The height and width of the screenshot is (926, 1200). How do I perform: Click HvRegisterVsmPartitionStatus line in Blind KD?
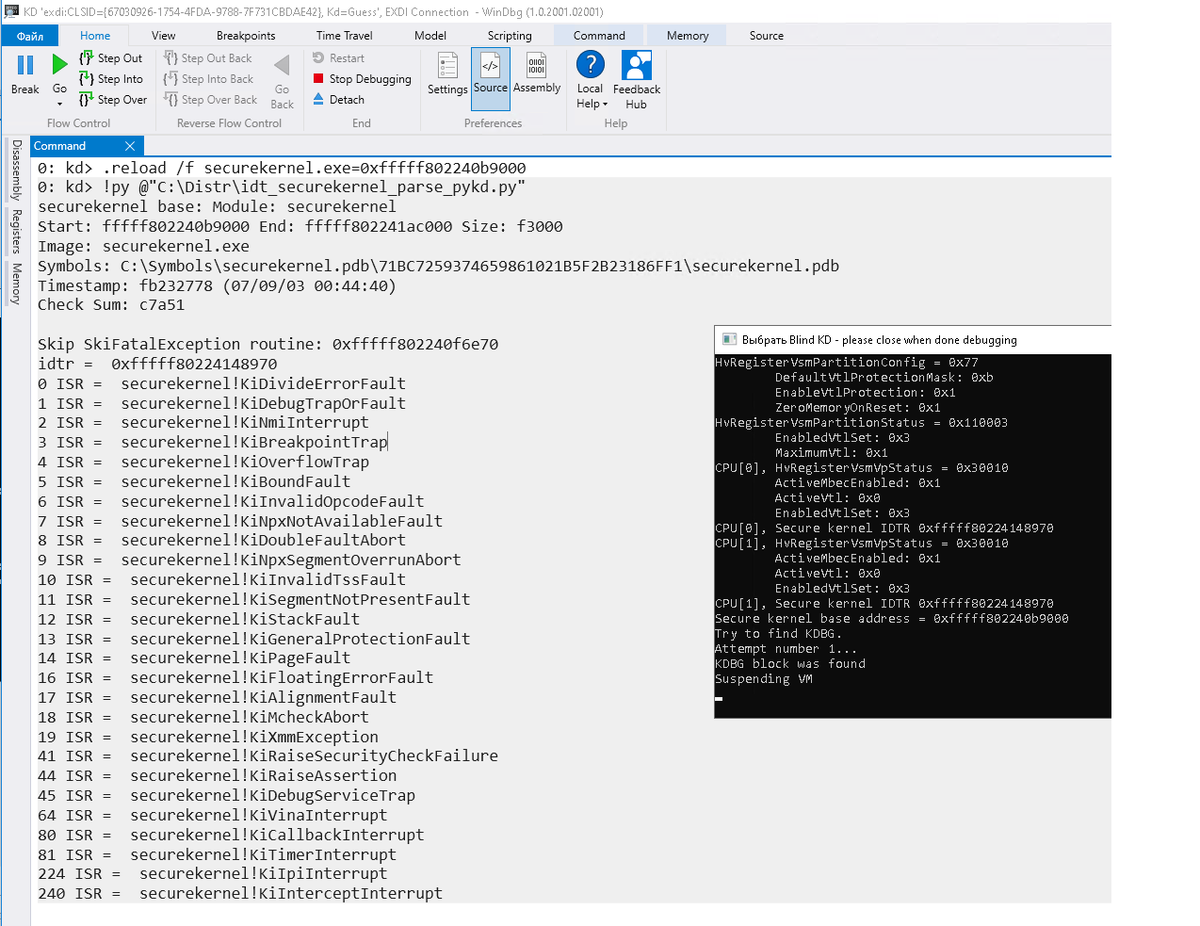pos(861,422)
